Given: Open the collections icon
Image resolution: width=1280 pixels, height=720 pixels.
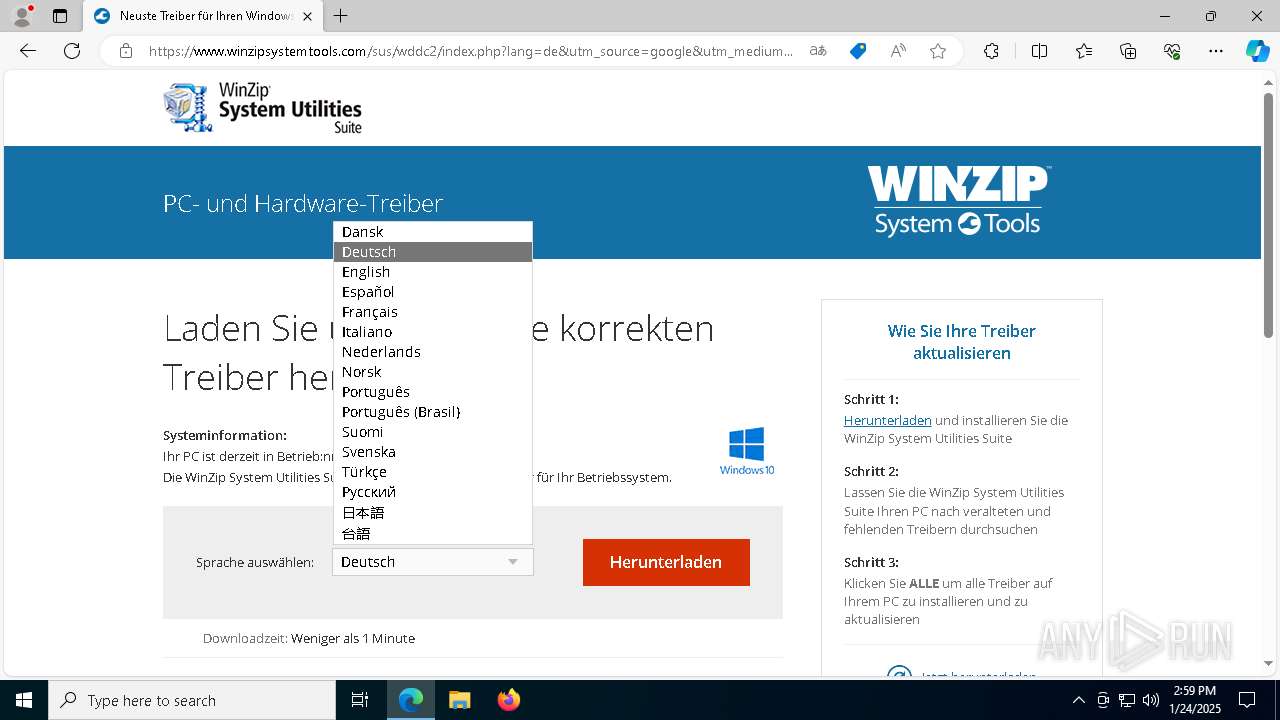Looking at the screenshot, I should [x=1128, y=51].
